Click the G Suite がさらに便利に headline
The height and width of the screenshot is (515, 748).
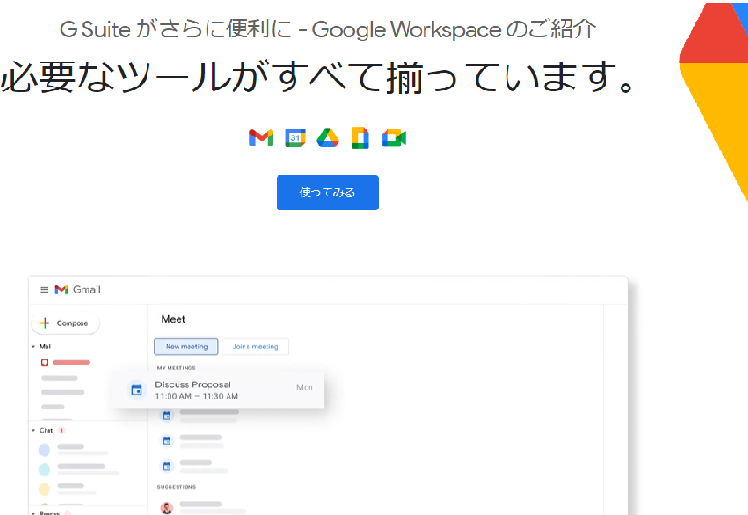coord(328,29)
